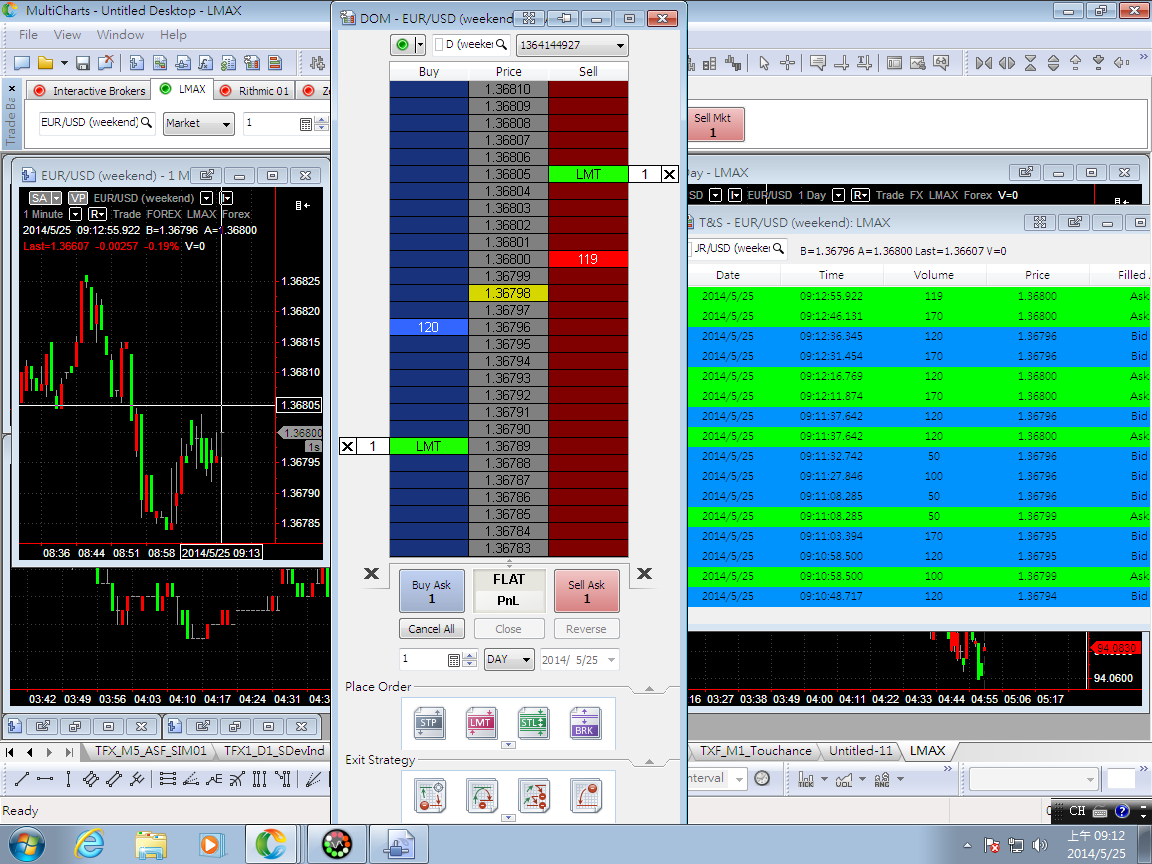This screenshot has height=864, width=1152.
Task: Click the fourth Exit Strategy icon
Action: click(x=586, y=796)
